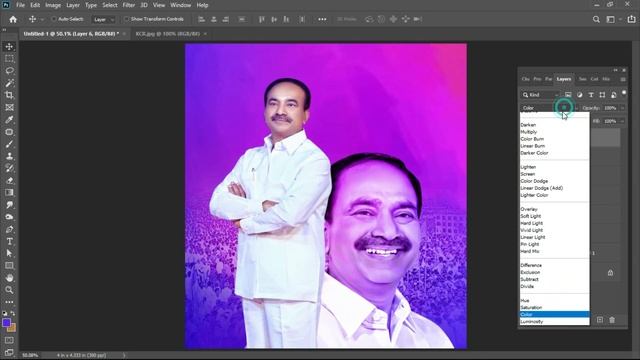Select the Lasso tool

click(x=9, y=71)
